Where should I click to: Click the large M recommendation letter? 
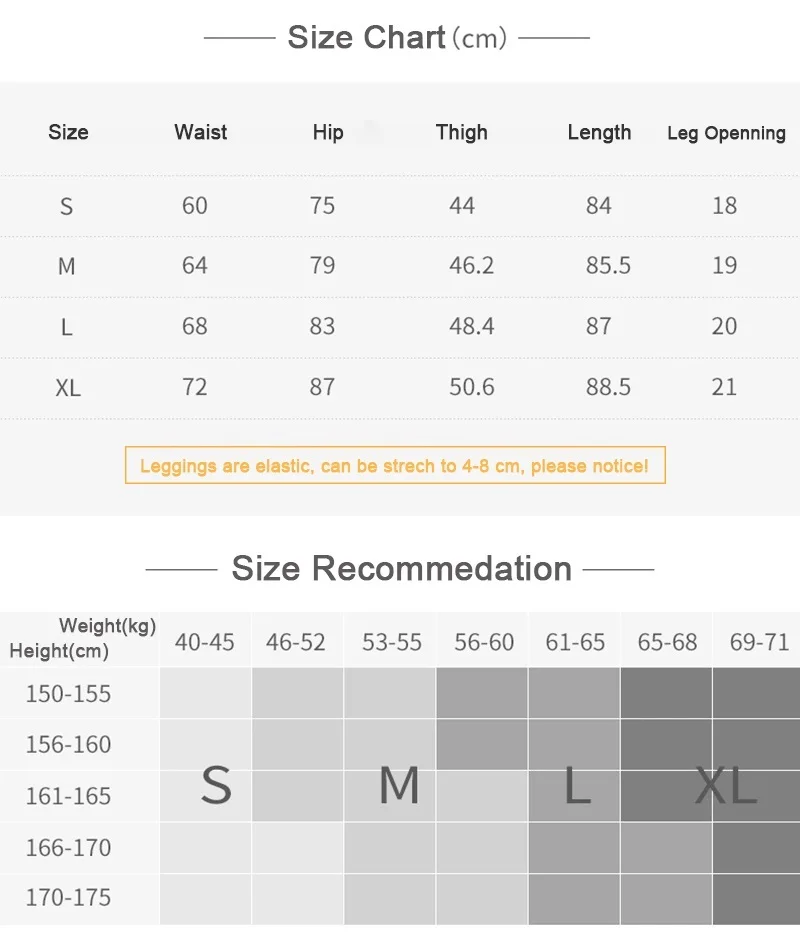tap(399, 785)
